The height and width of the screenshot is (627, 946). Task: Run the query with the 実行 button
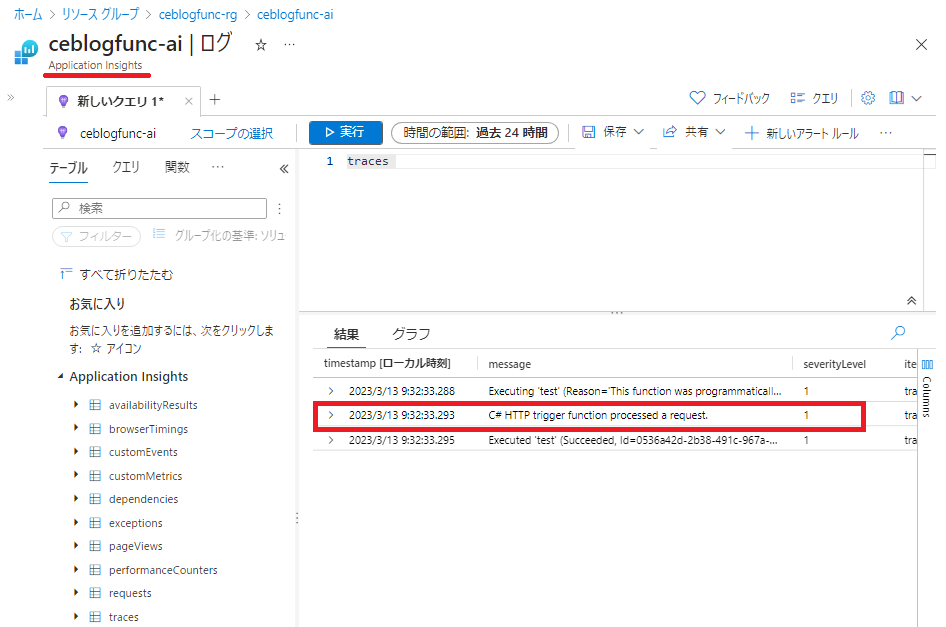(x=346, y=132)
